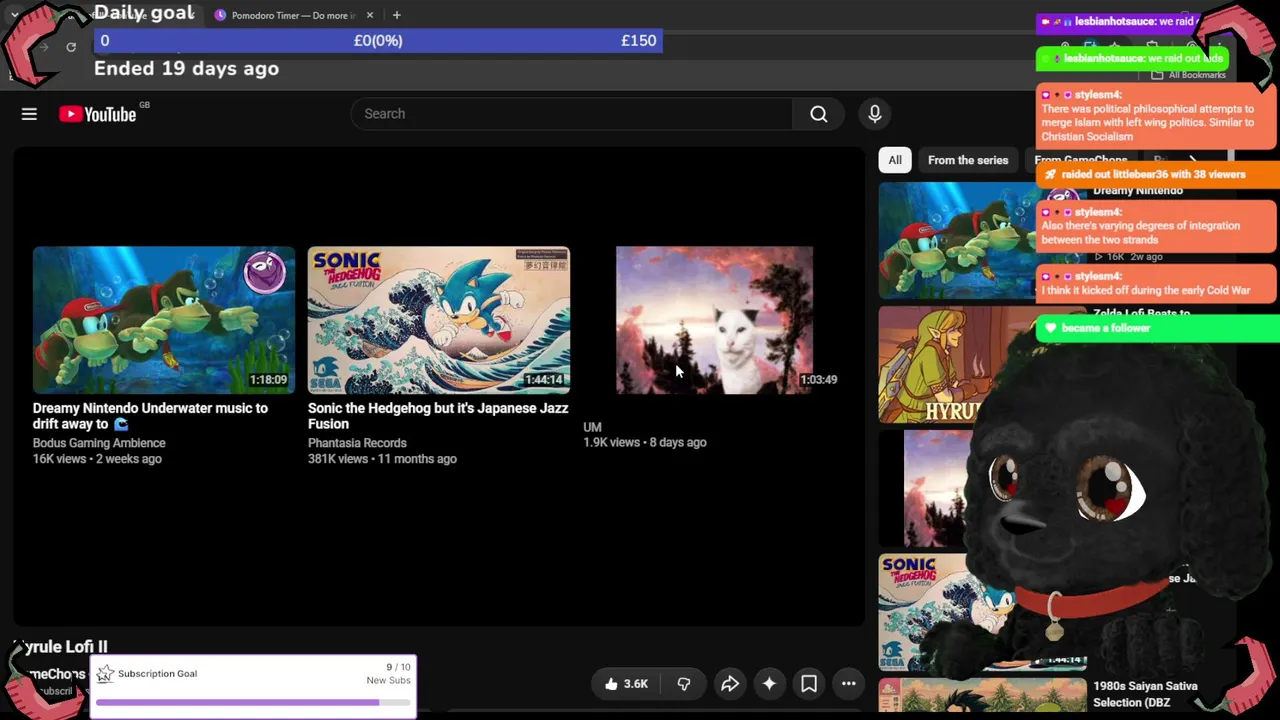Select the From the series chip

click(968, 160)
